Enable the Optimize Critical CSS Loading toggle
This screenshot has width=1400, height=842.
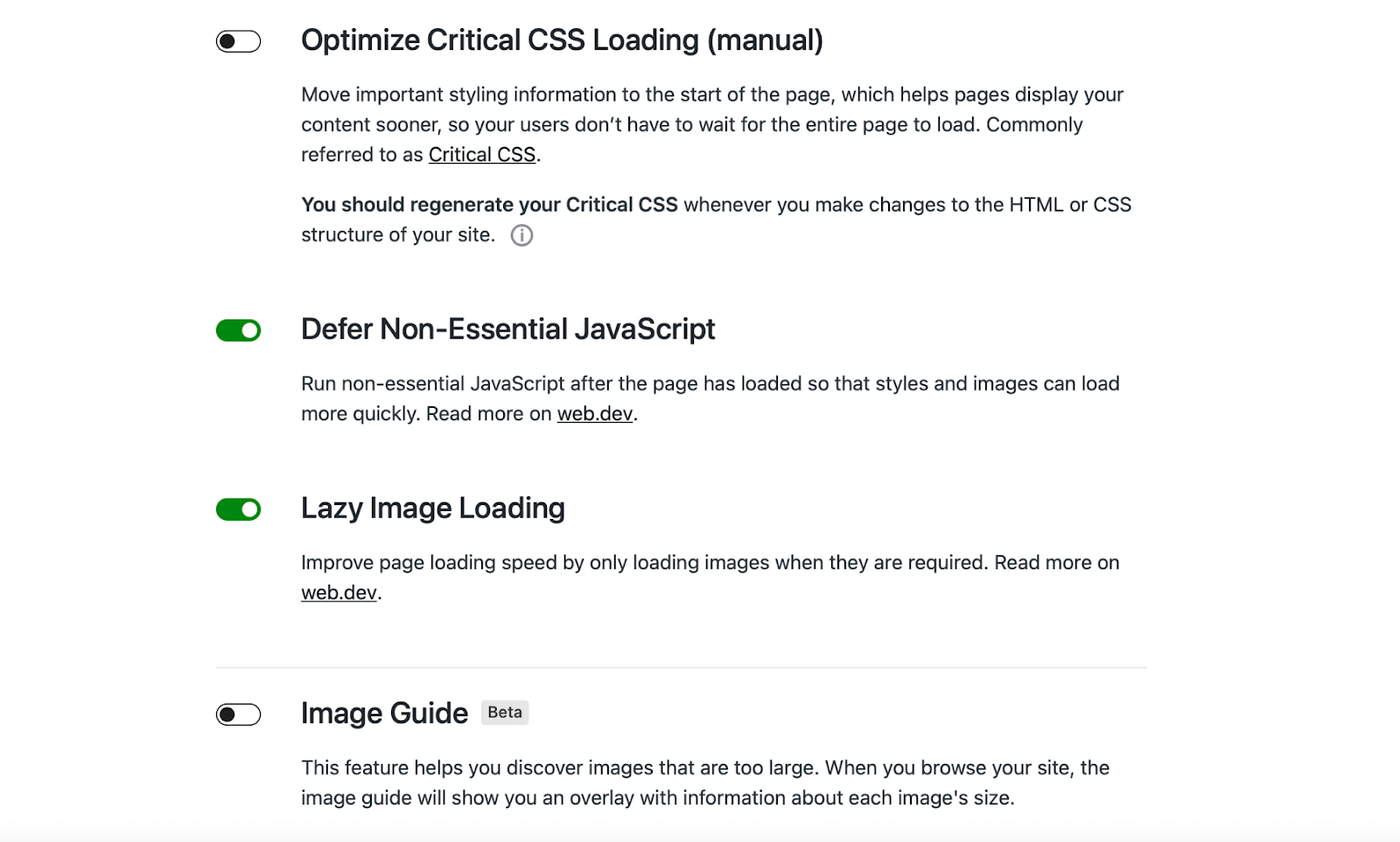238,41
